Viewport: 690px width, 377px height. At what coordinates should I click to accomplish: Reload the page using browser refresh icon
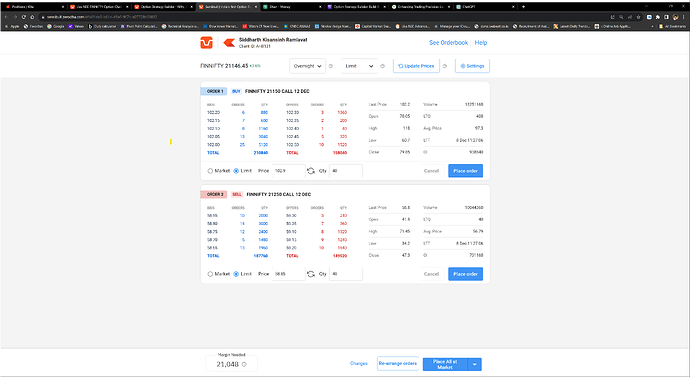click(24, 17)
